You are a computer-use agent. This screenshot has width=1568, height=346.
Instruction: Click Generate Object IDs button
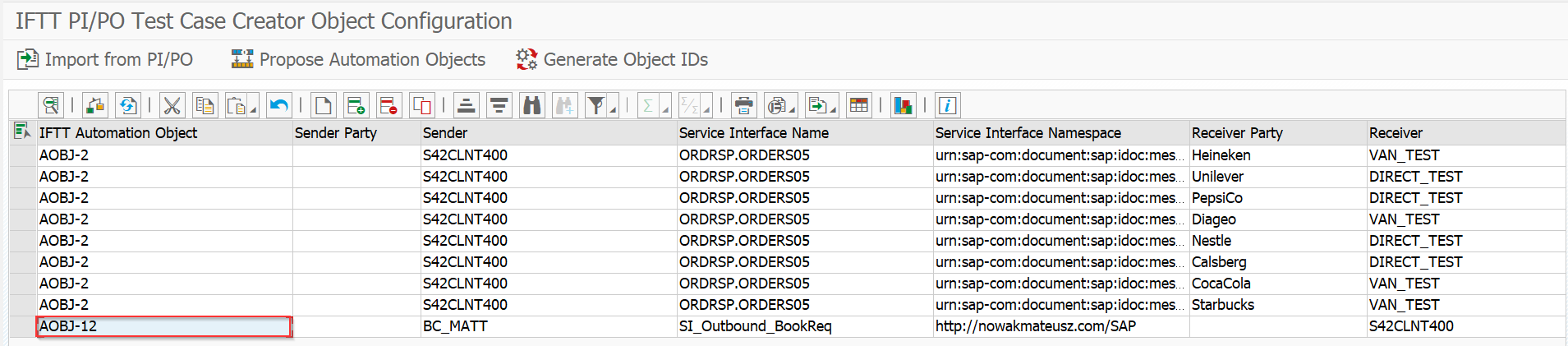click(x=612, y=59)
